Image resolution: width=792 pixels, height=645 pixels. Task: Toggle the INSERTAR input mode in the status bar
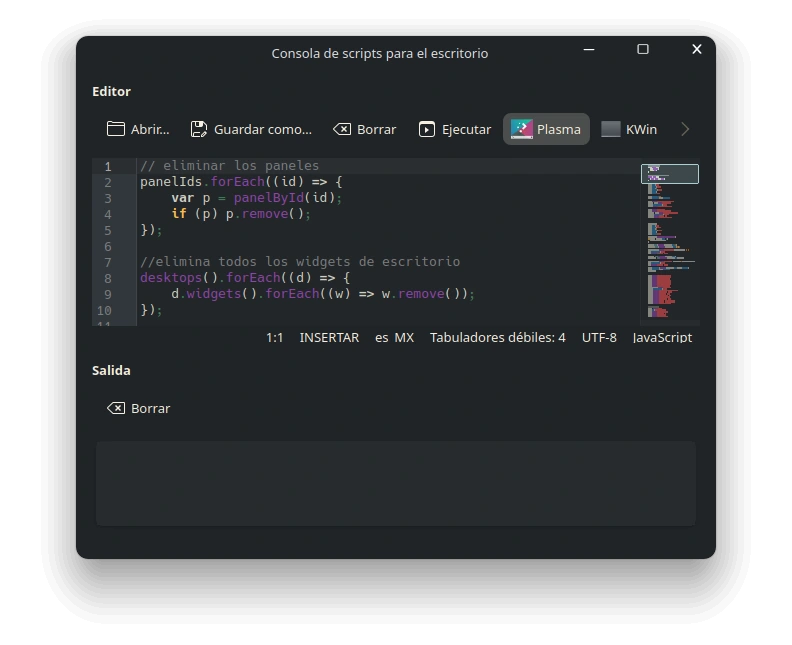[329, 337]
